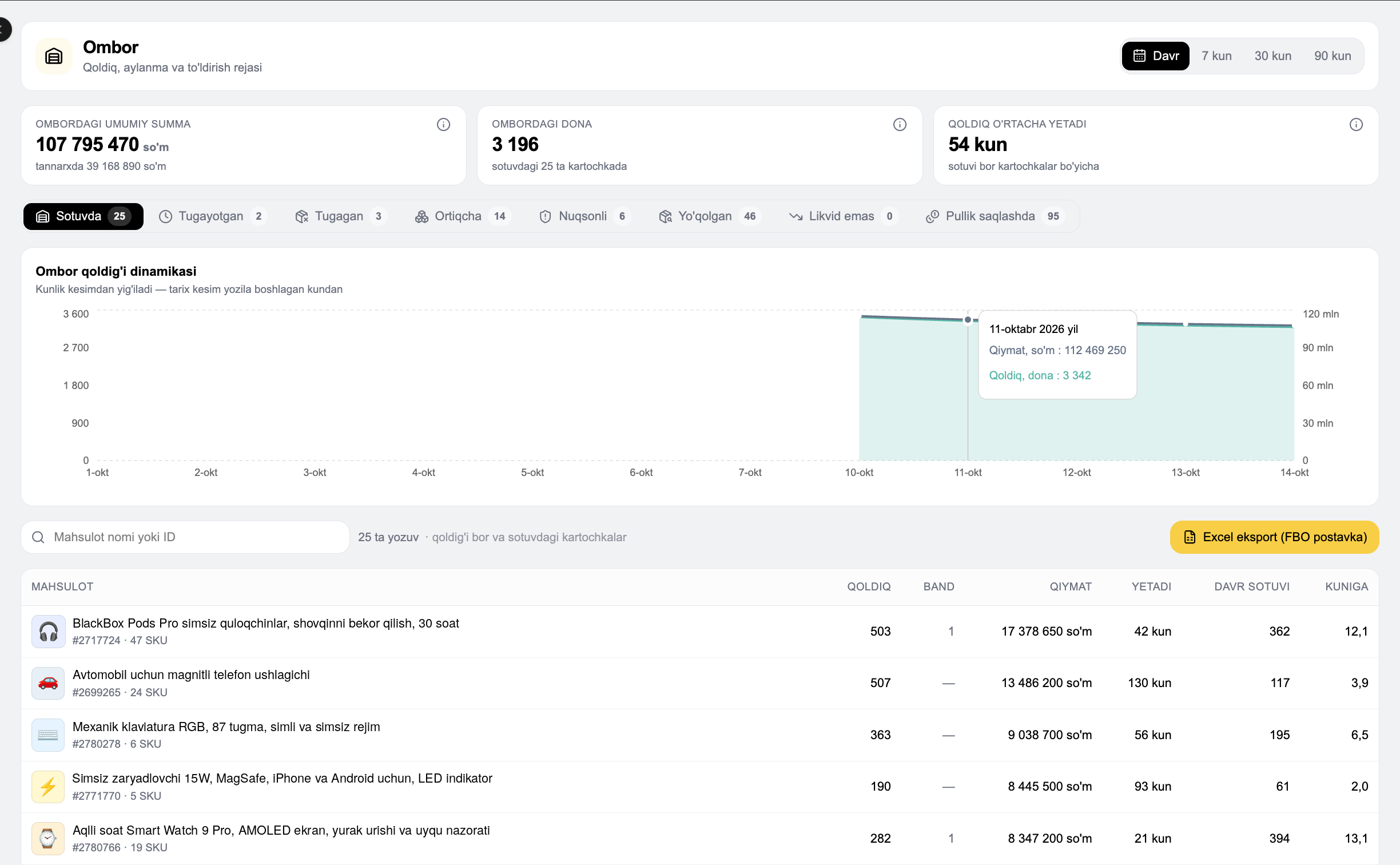Click the 130 kun value in Yetadi column

[x=1150, y=683]
